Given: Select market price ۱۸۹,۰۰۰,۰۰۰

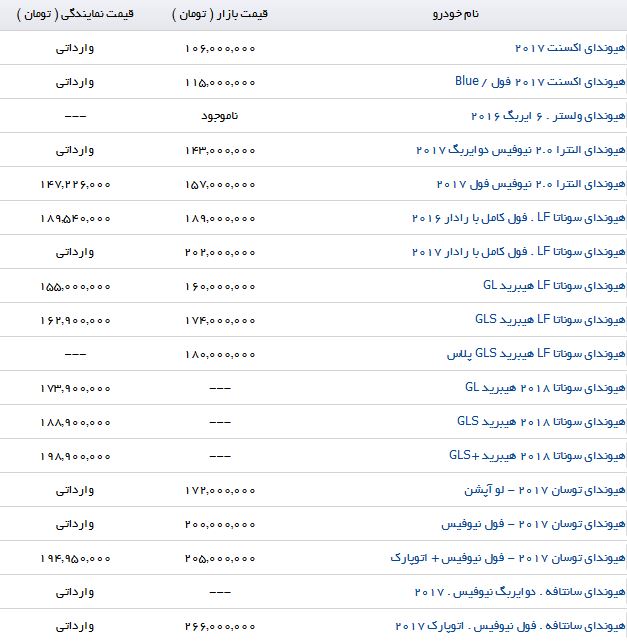Looking at the screenshot, I should click(220, 219).
